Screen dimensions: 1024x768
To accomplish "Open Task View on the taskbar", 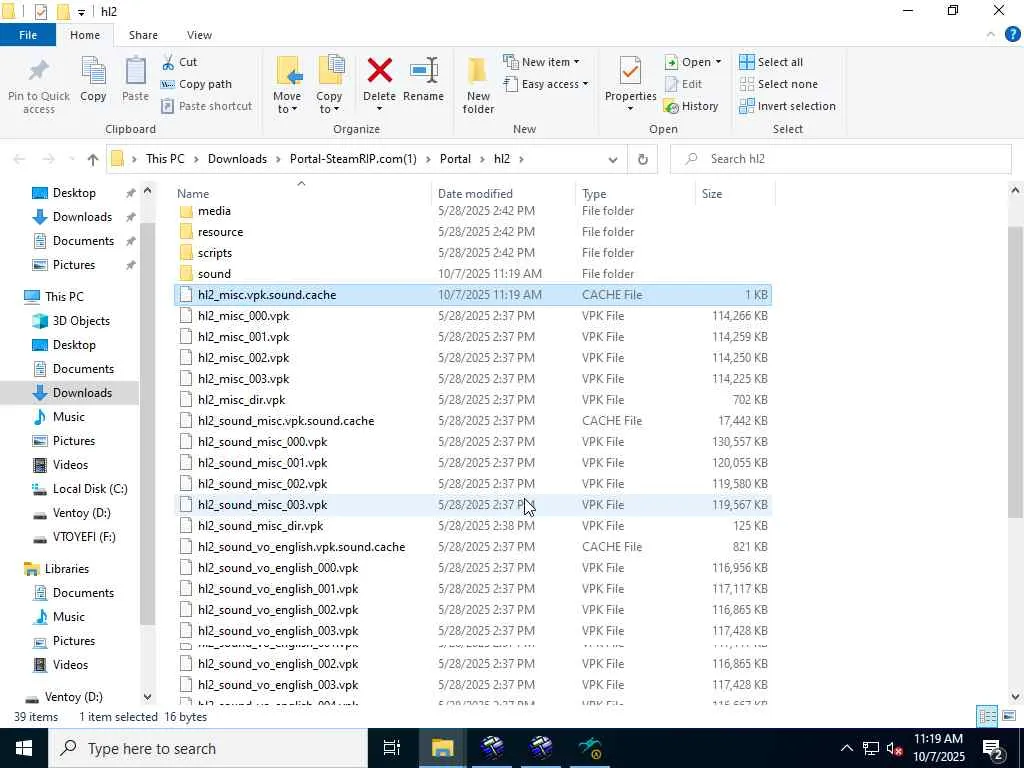I will [x=392, y=748].
